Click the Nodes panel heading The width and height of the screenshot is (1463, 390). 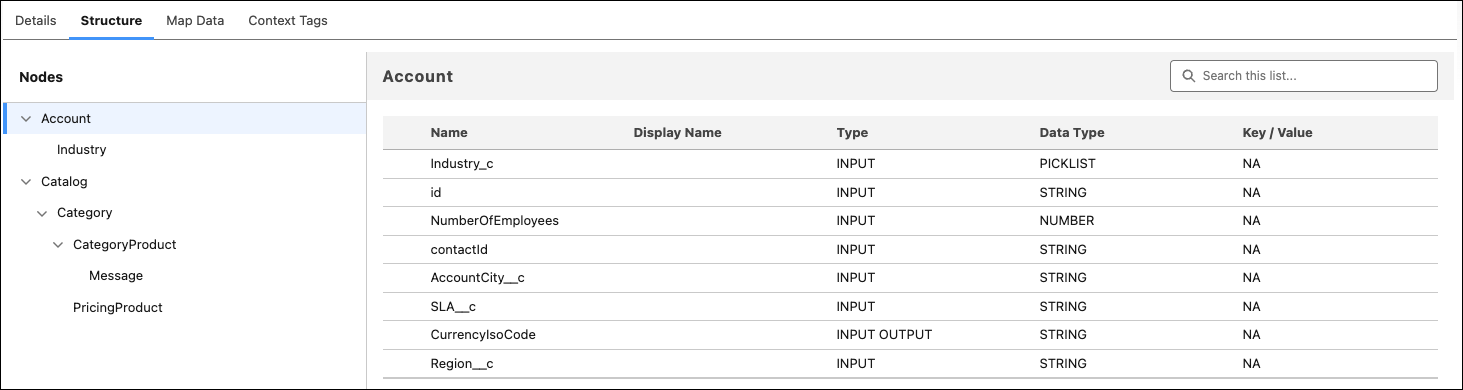pos(41,77)
